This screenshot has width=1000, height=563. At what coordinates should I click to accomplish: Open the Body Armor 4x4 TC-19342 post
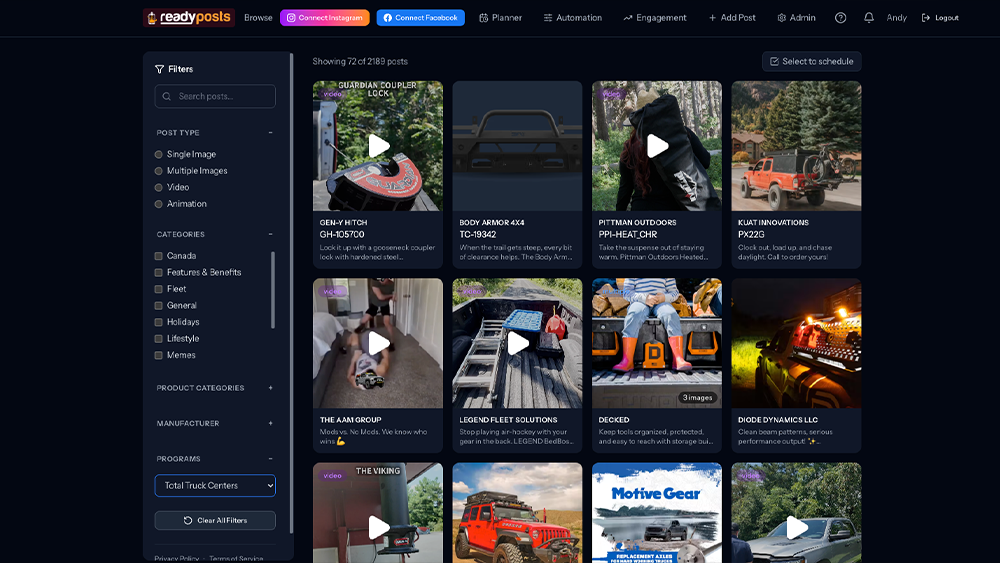[517, 174]
